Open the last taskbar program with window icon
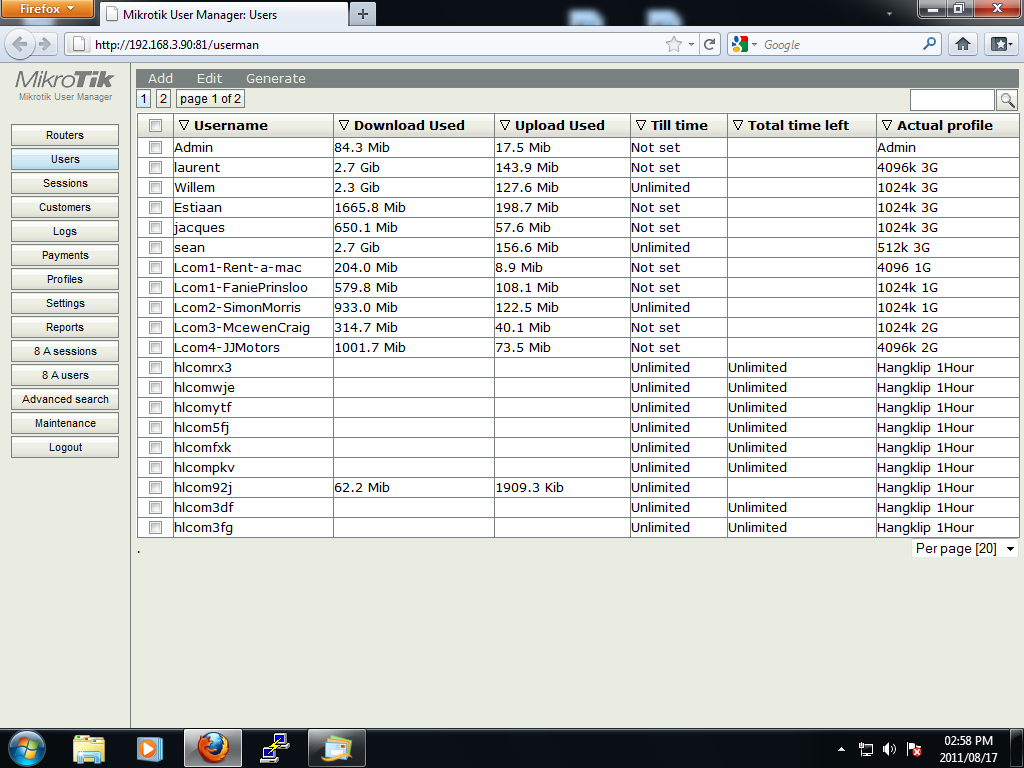Viewport: 1024px width, 768px height. click(336, 748)
